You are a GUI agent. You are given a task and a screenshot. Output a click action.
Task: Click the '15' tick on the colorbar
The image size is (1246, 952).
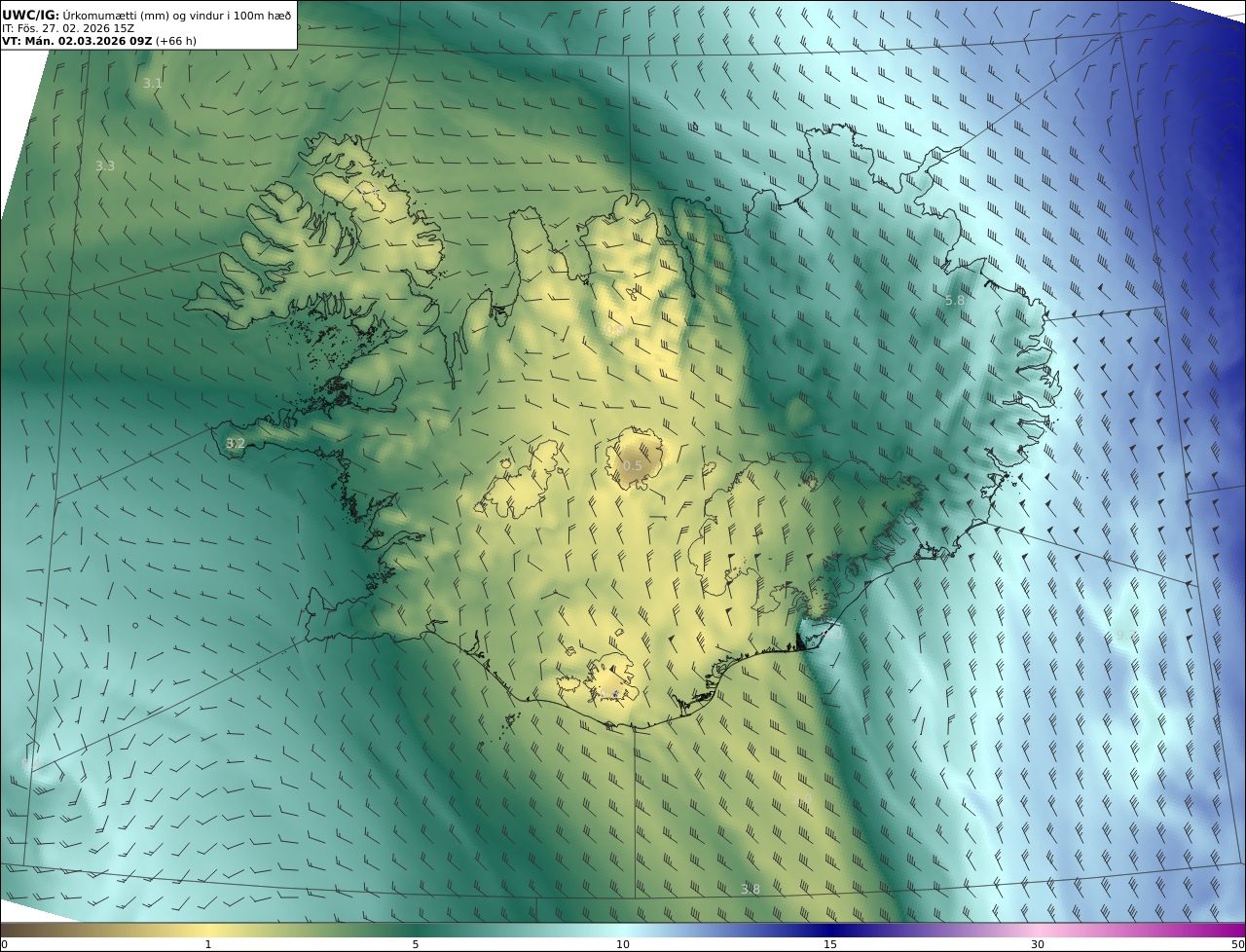pos(830,944)
